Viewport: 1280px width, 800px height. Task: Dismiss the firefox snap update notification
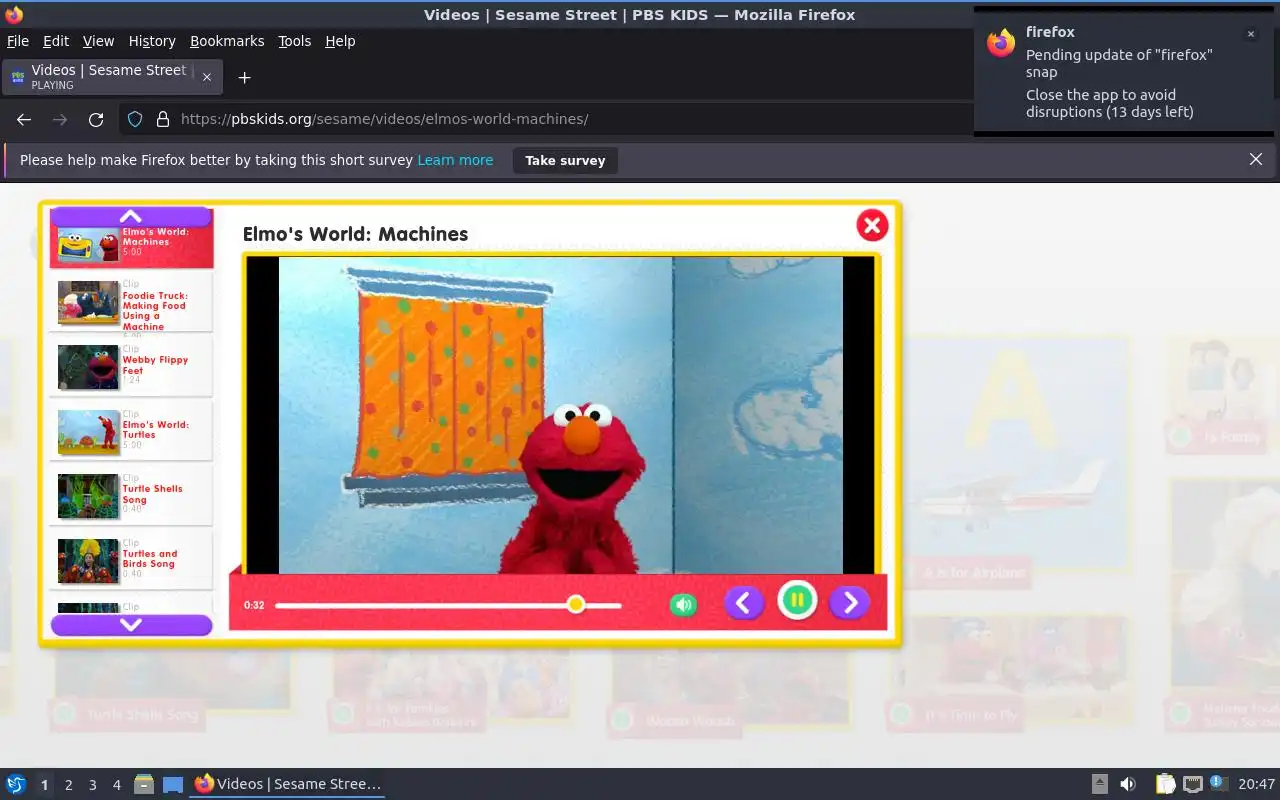point(1250,34)
